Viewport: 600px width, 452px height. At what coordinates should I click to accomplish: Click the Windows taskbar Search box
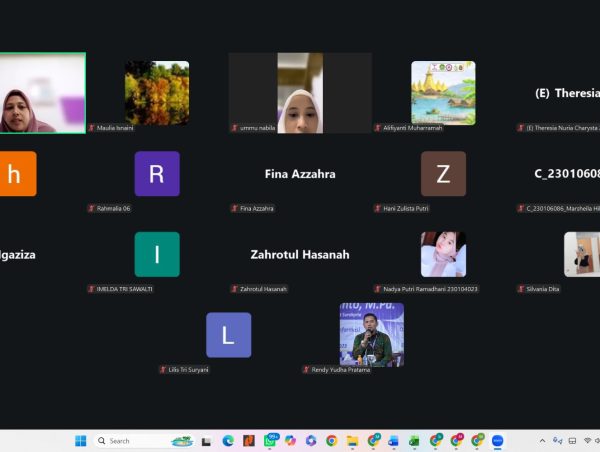(143, 441)
